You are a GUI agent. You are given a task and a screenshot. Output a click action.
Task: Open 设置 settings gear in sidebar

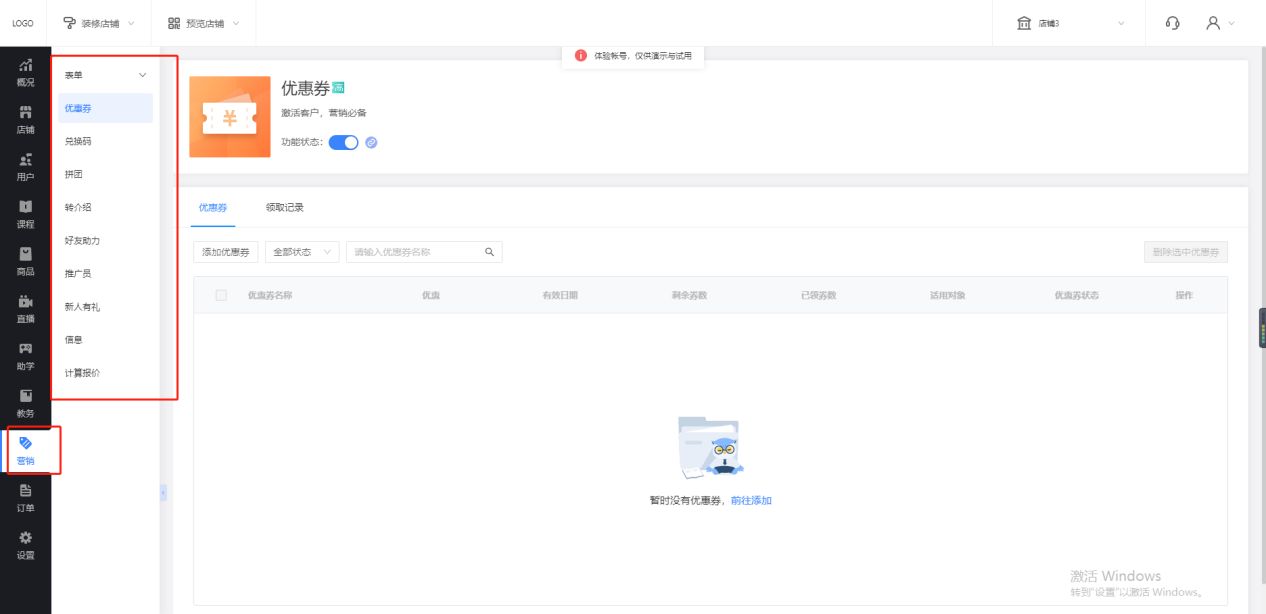tap(25, 544)
